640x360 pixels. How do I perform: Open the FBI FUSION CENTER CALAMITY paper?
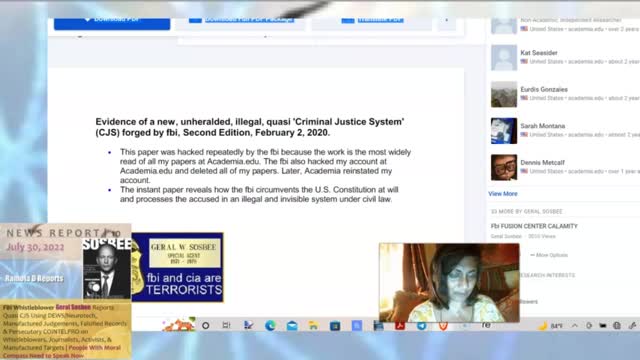point(534,226)
